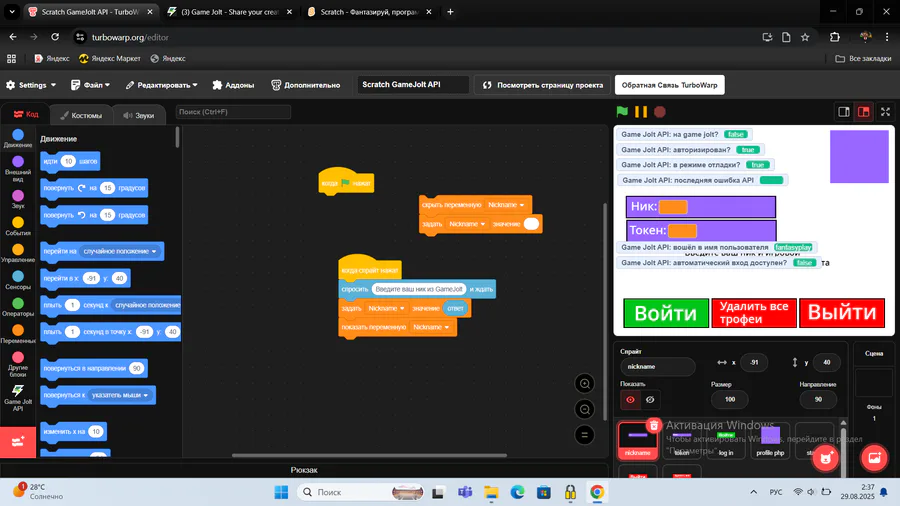The width and height of the screenshot is (900, 506).
Task: Click Windows Start button on taskbar
Action: click(x=281, y=492)
